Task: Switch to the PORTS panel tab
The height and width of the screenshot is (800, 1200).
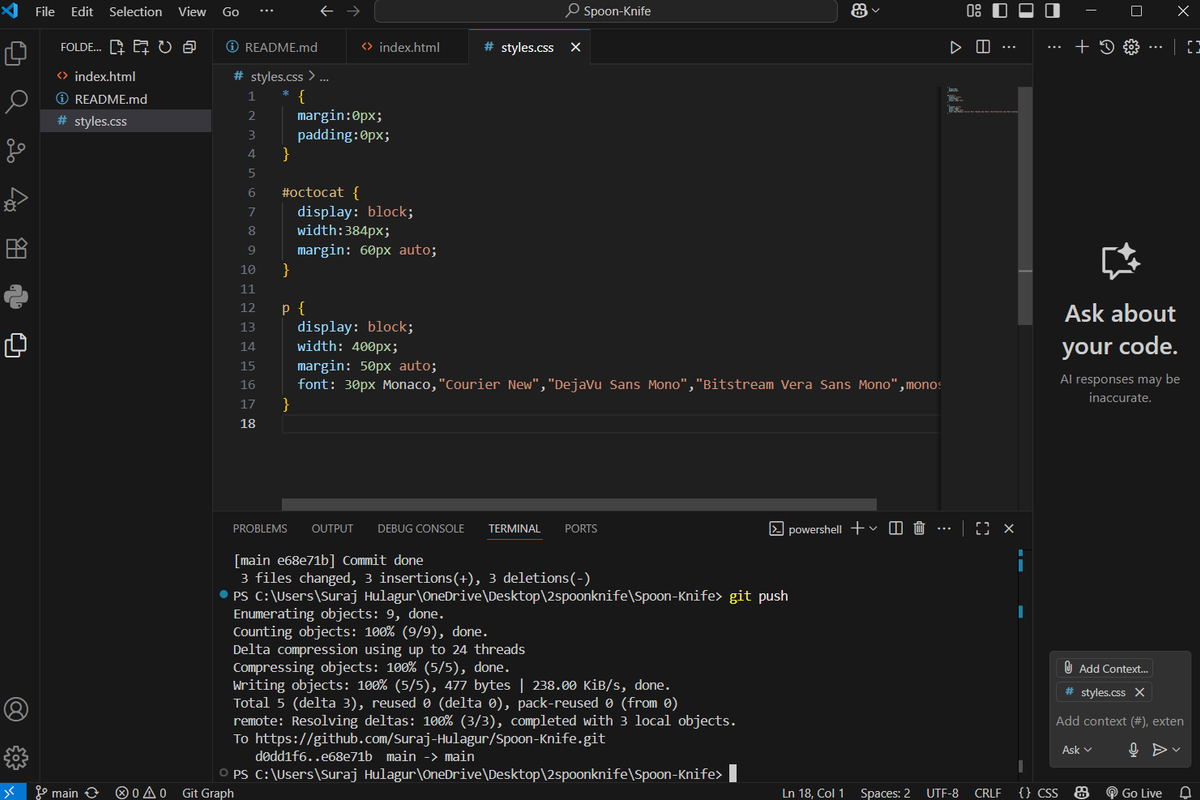Action: [x=581, y=528]
